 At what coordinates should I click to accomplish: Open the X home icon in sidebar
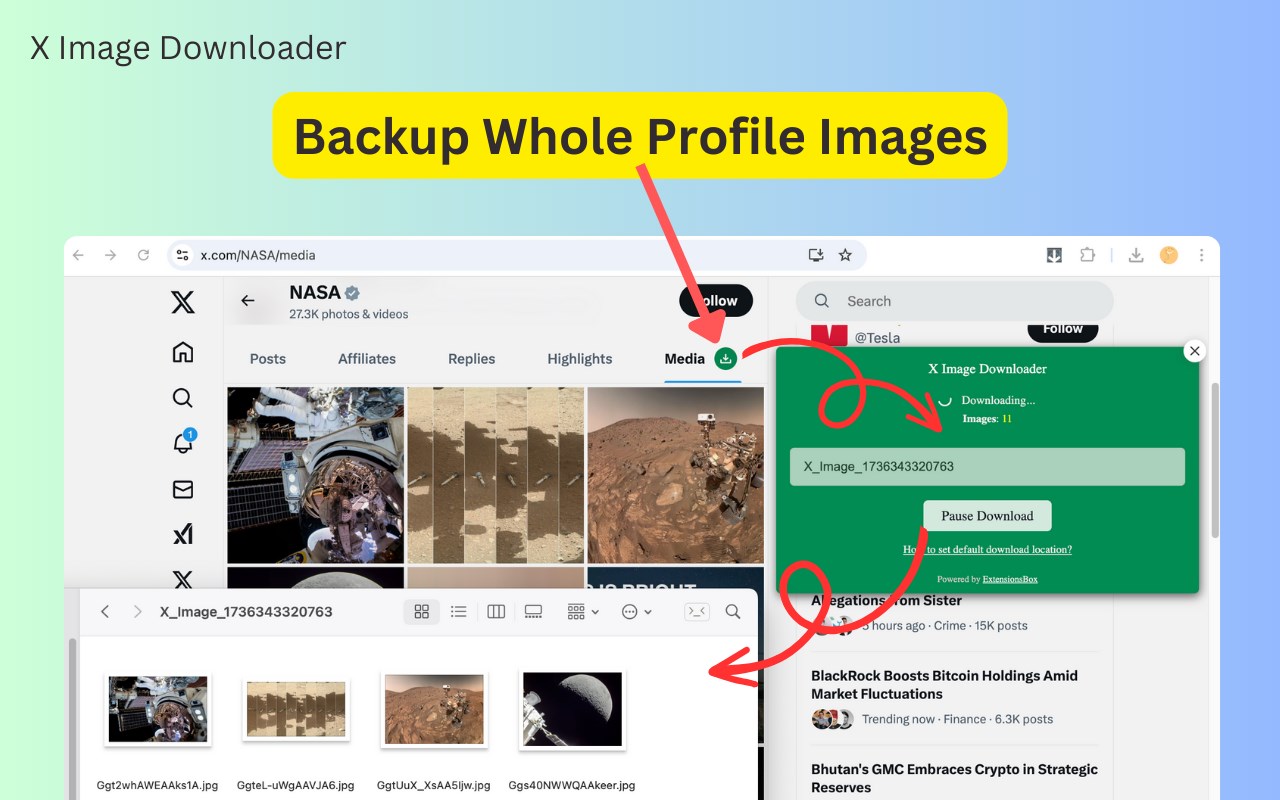182,352
